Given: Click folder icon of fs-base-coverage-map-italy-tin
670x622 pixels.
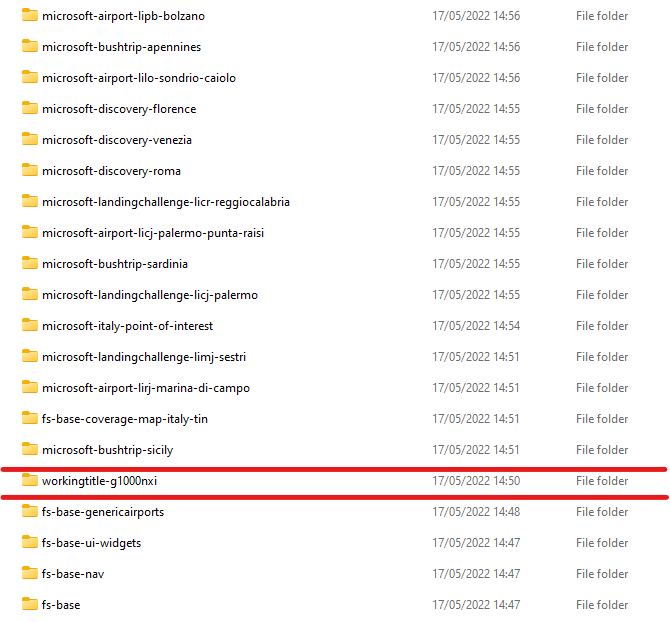Looking at the screenshot, I should [x=29, y=418].
